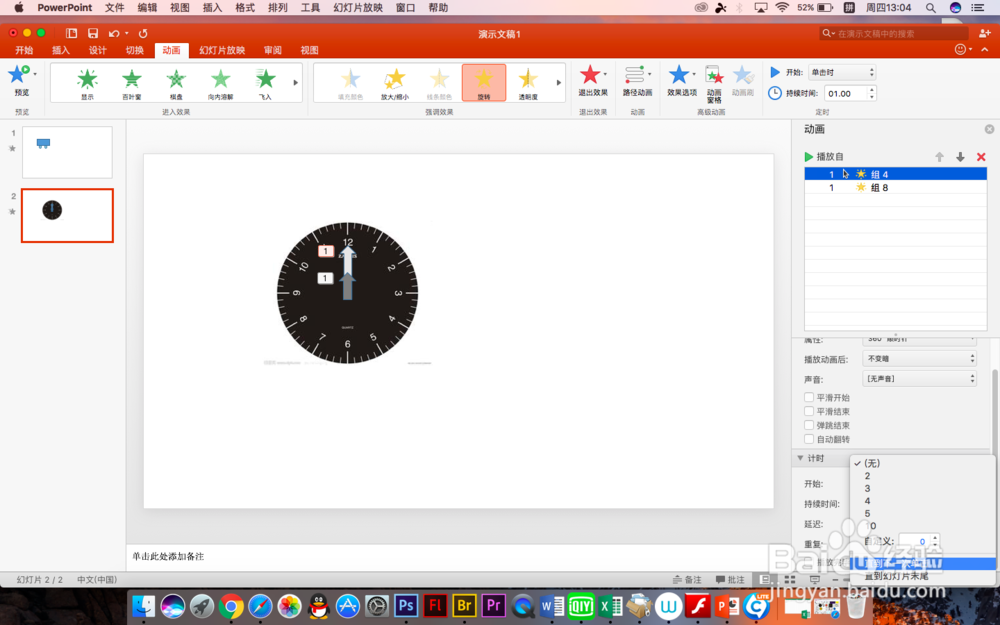Open the 声音 dropdown
The image size is (1000, 625).
point(919,379)
